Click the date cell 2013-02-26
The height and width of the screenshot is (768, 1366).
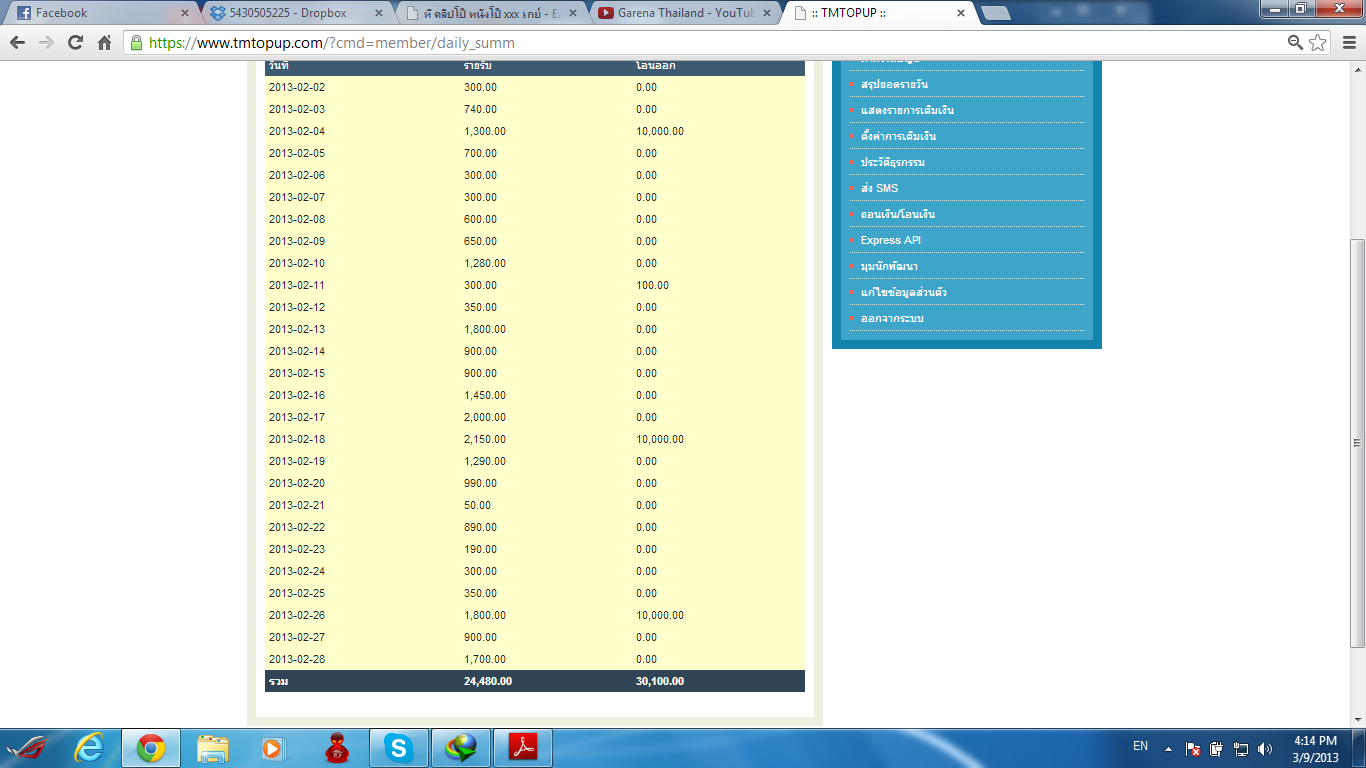click(297, 615)
